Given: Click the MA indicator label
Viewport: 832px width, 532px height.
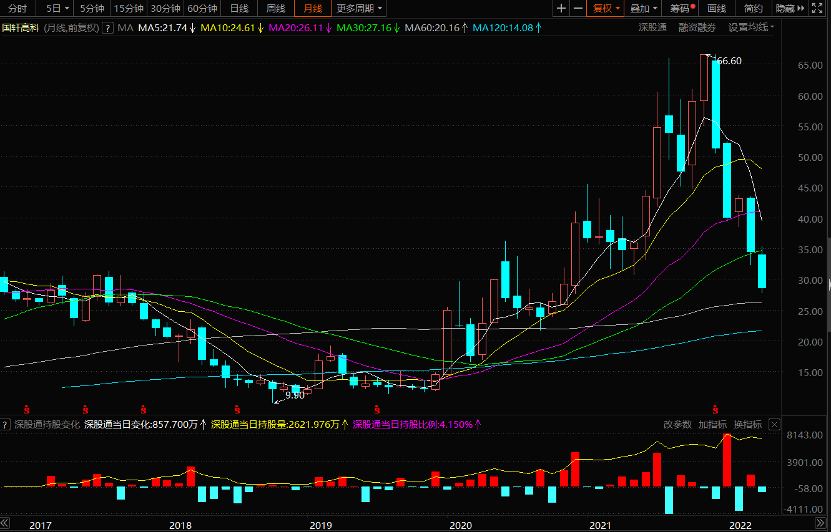Looking at the screenshot, I should [x=125, y=28].
